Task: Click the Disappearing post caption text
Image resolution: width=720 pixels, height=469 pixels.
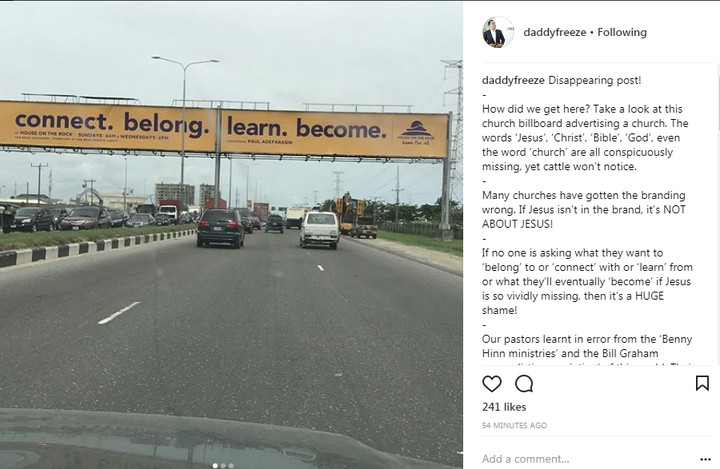Action: [x=594, y=80]
